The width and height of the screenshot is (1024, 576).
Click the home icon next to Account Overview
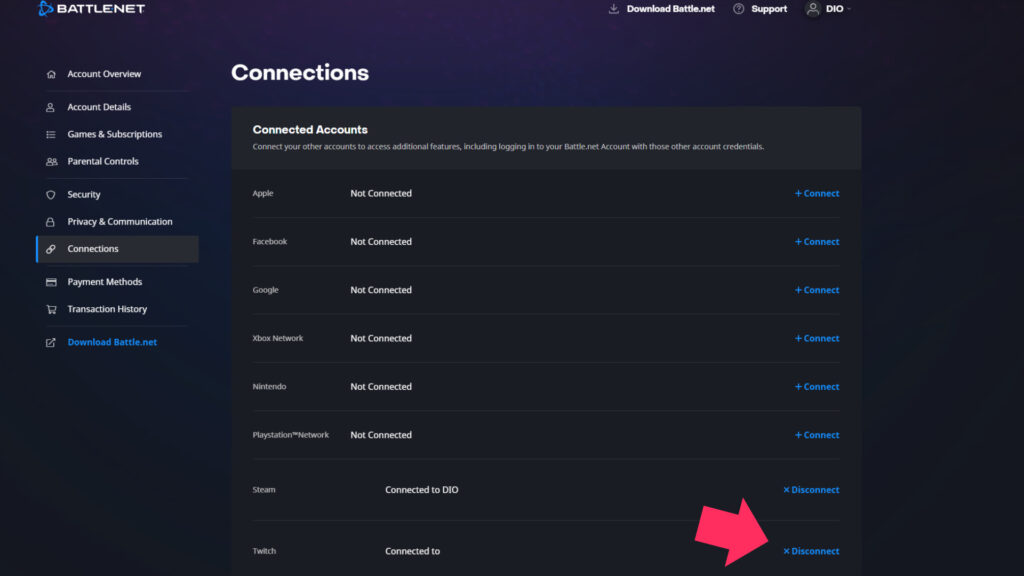50,74
